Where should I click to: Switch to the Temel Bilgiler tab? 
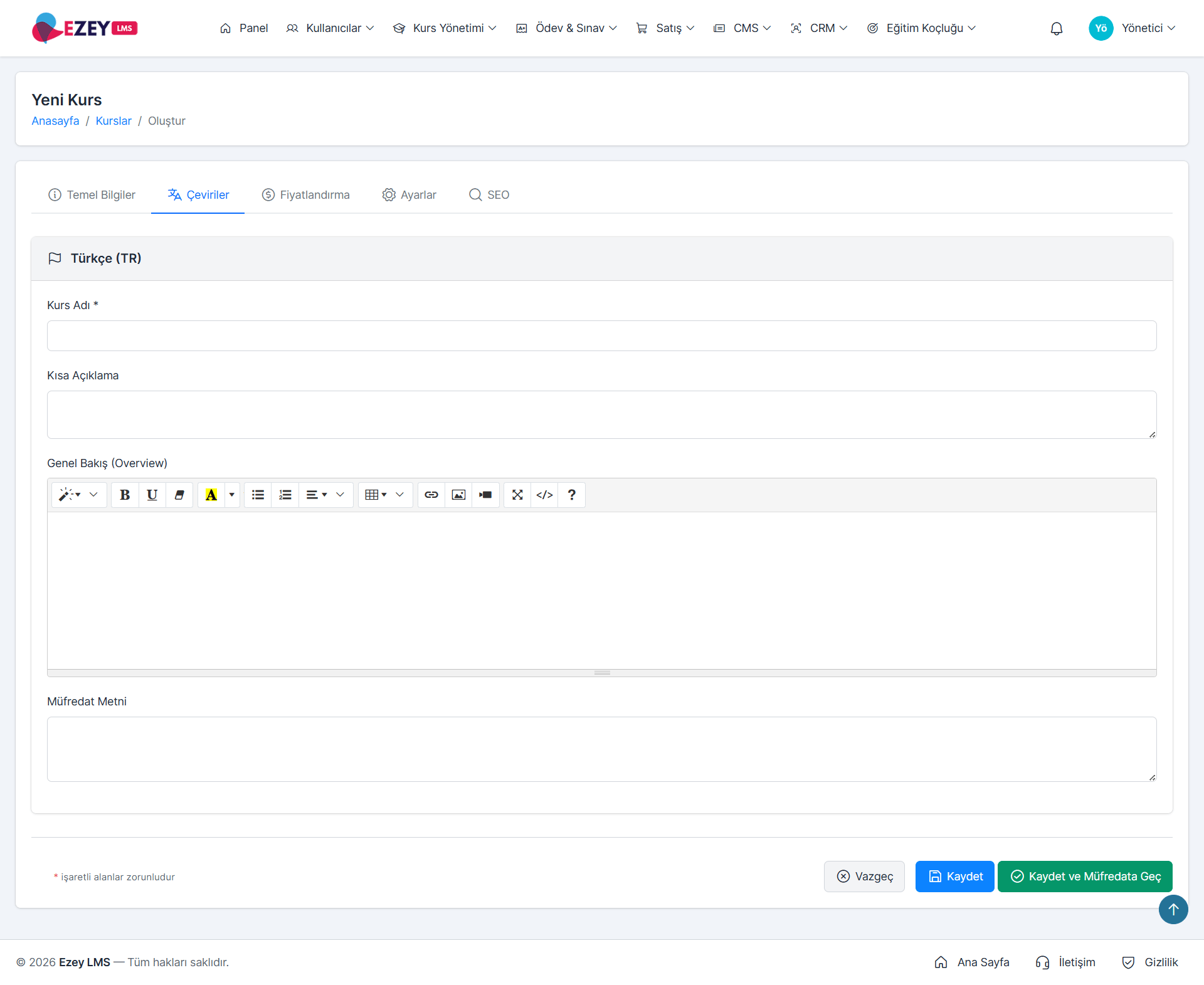pos(92,195)
